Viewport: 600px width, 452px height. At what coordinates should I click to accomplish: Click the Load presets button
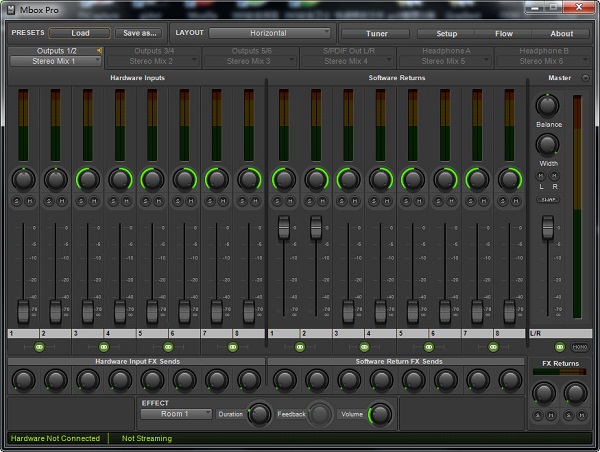(x=80, y=33)
